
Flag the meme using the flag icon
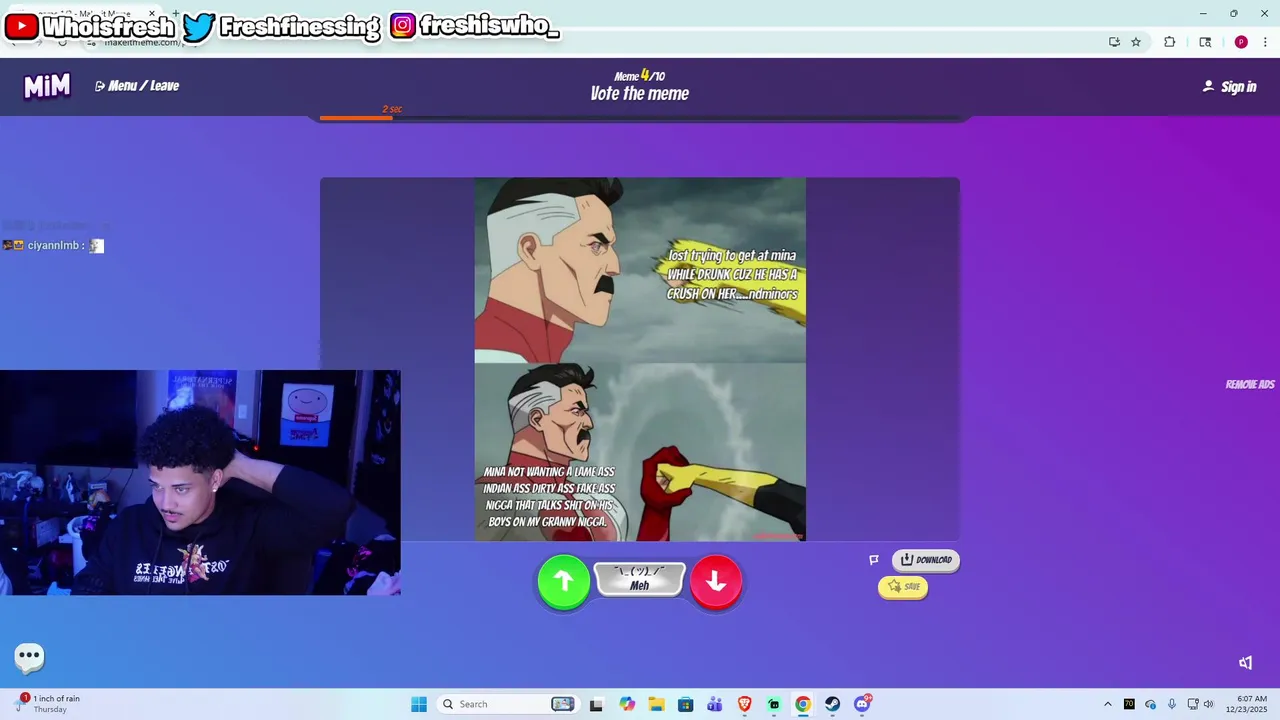(874, 560)
